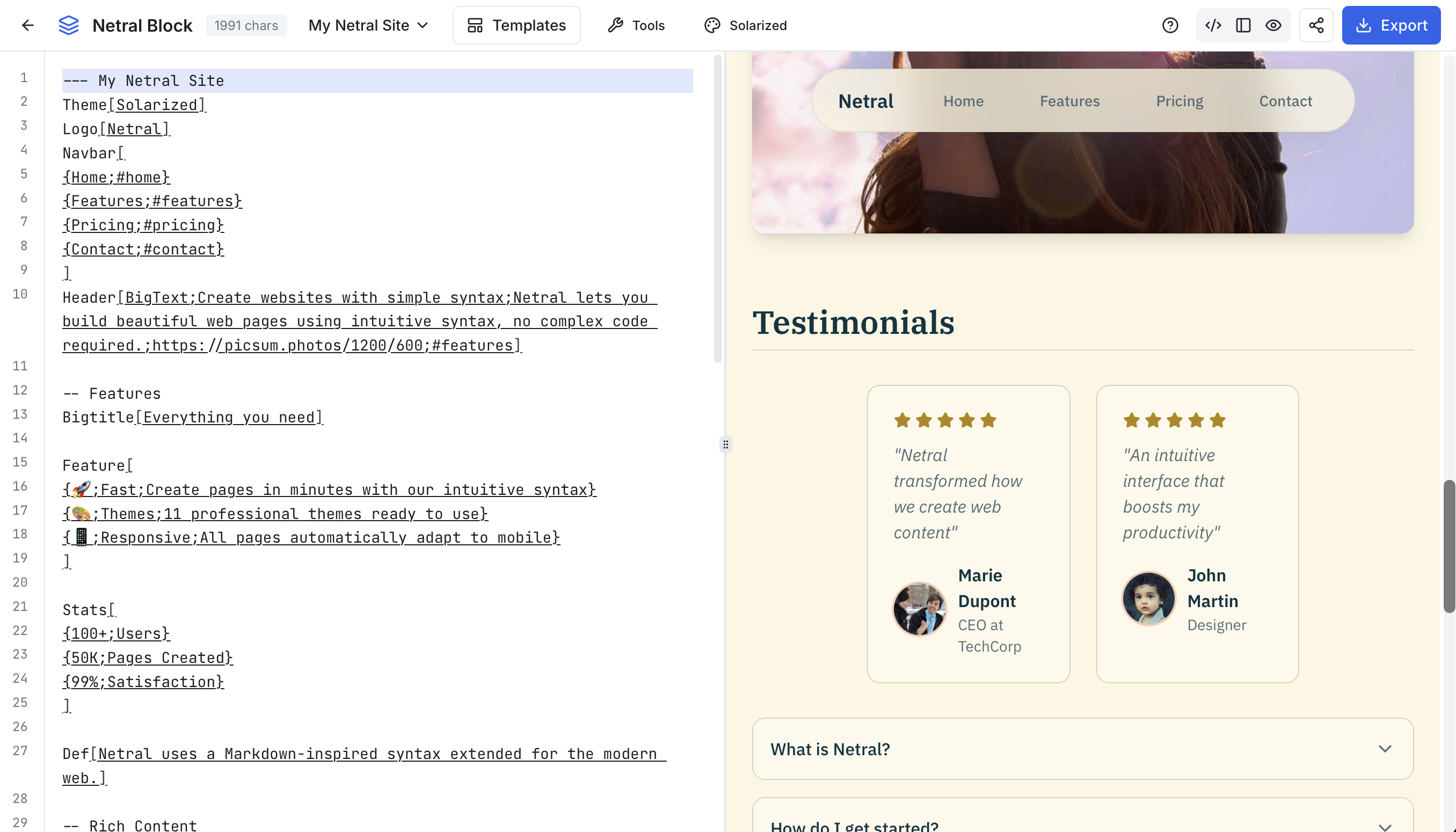Click John Martin's avatar photo

1148,599
